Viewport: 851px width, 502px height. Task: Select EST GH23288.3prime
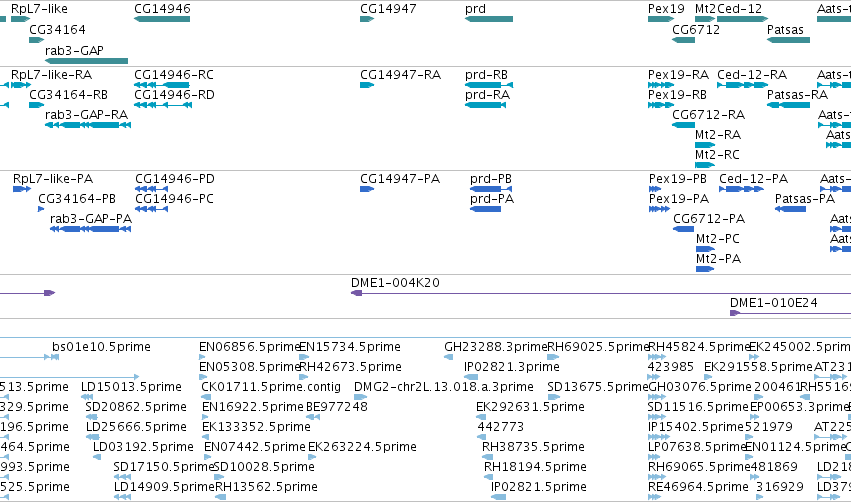pyautogui.click(x=496, y=347)
